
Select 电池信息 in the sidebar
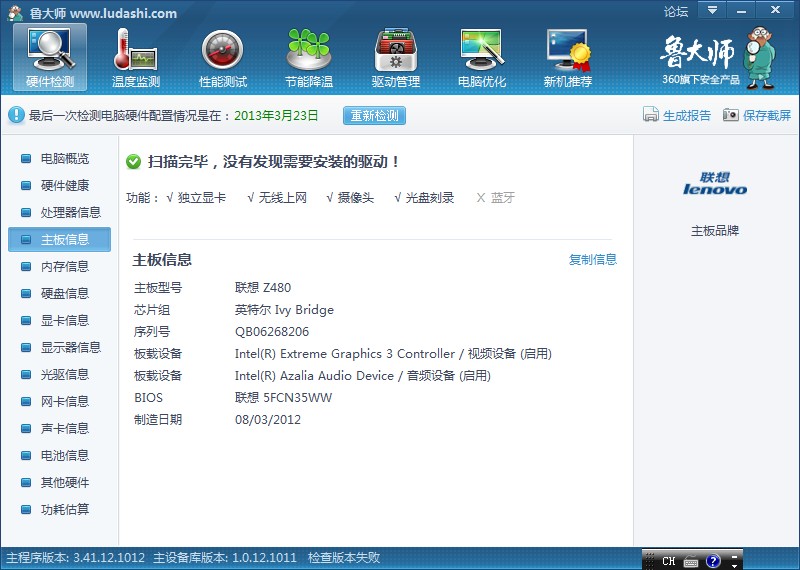coord(59,456)
